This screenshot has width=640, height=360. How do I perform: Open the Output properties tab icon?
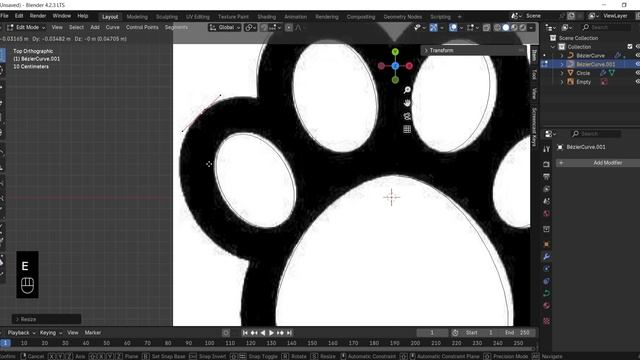[x=547, y=177]
